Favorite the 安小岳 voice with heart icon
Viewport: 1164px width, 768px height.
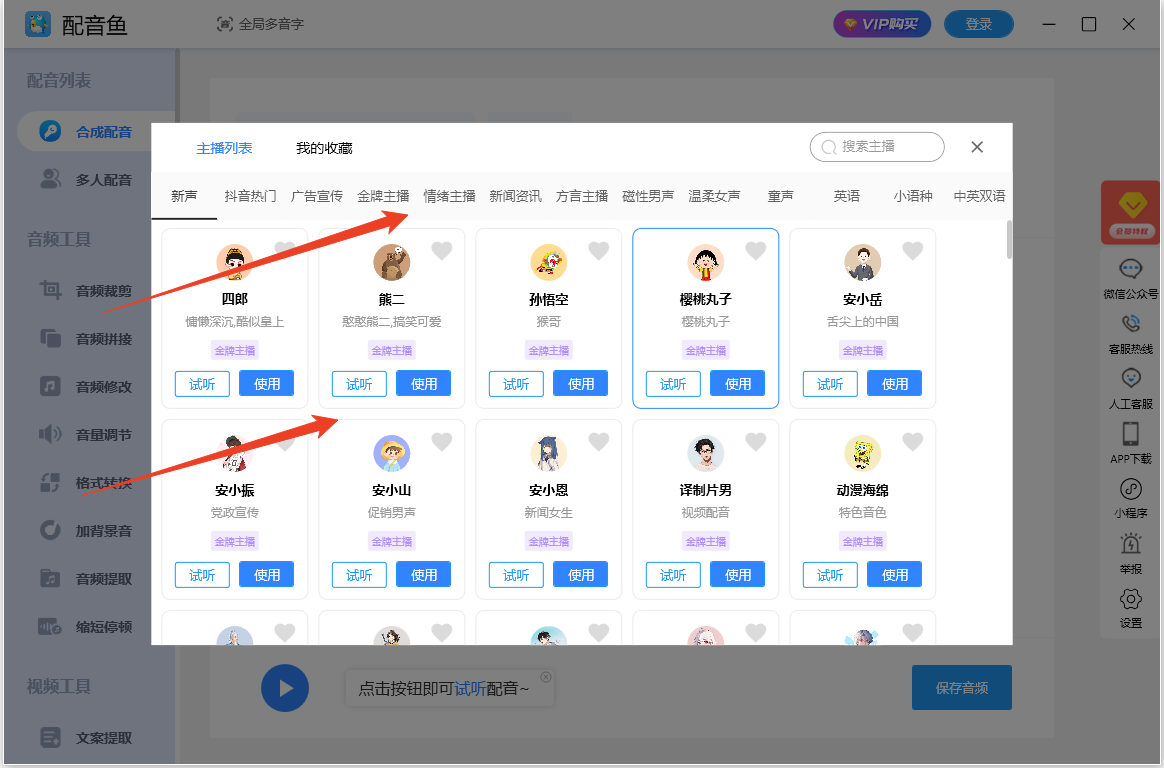click(x=912, y=251)
